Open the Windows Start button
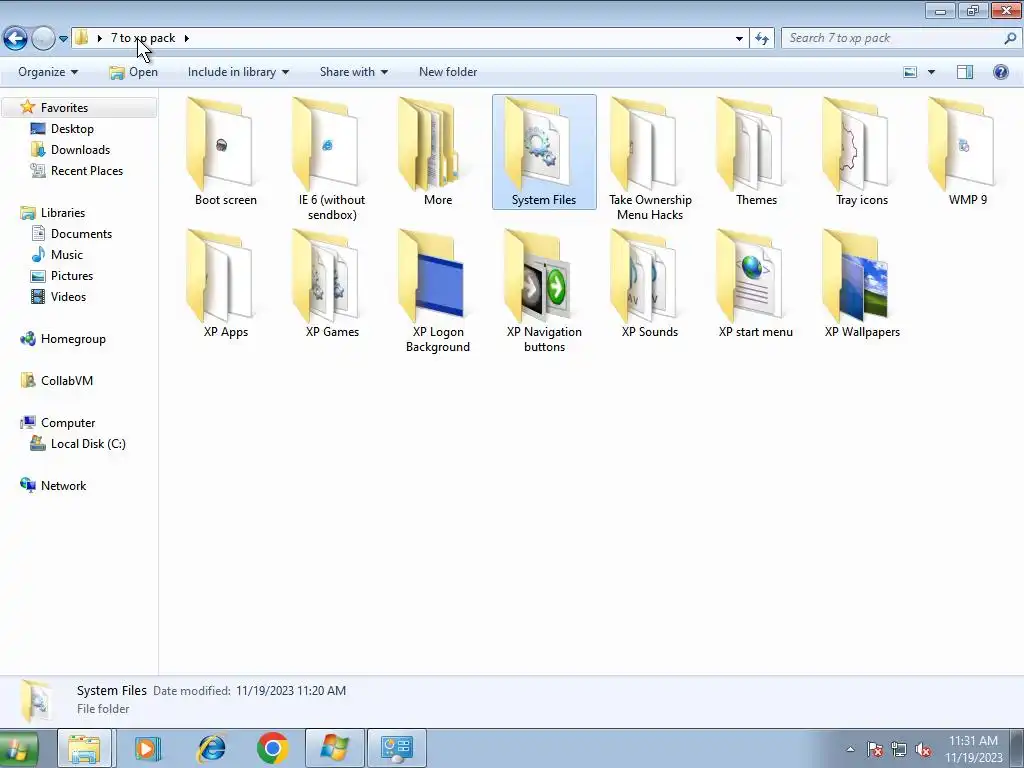 18,748
